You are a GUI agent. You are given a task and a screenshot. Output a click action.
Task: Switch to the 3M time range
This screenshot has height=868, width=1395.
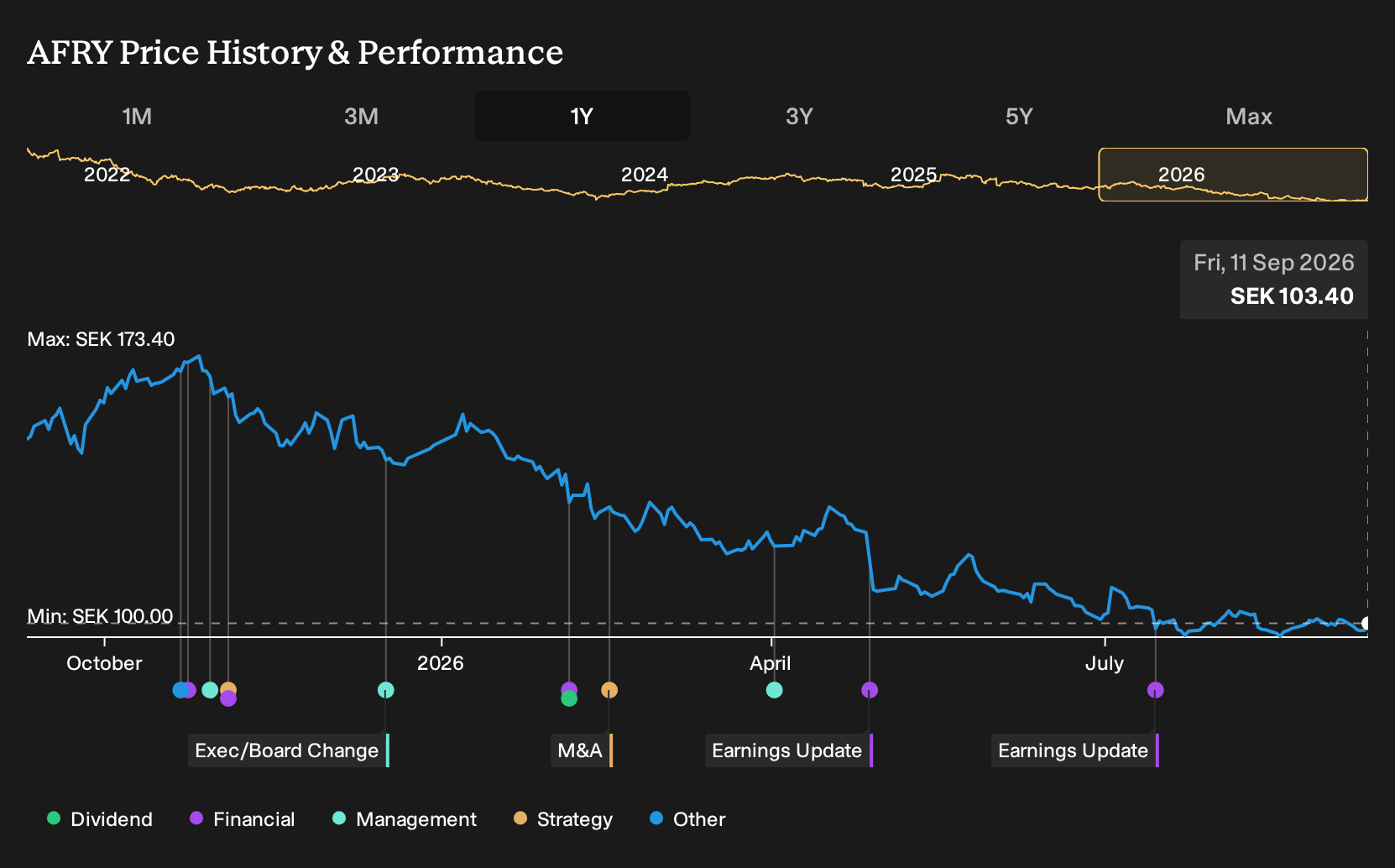361,116
